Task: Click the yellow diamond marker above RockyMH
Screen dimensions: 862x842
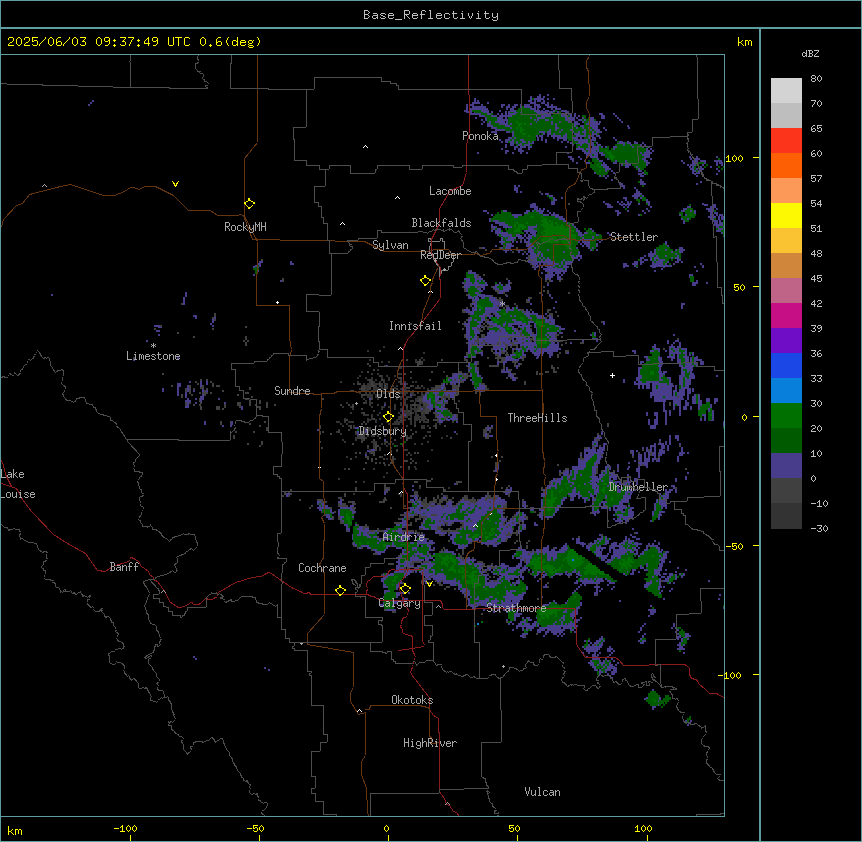Action: [250, 204]
